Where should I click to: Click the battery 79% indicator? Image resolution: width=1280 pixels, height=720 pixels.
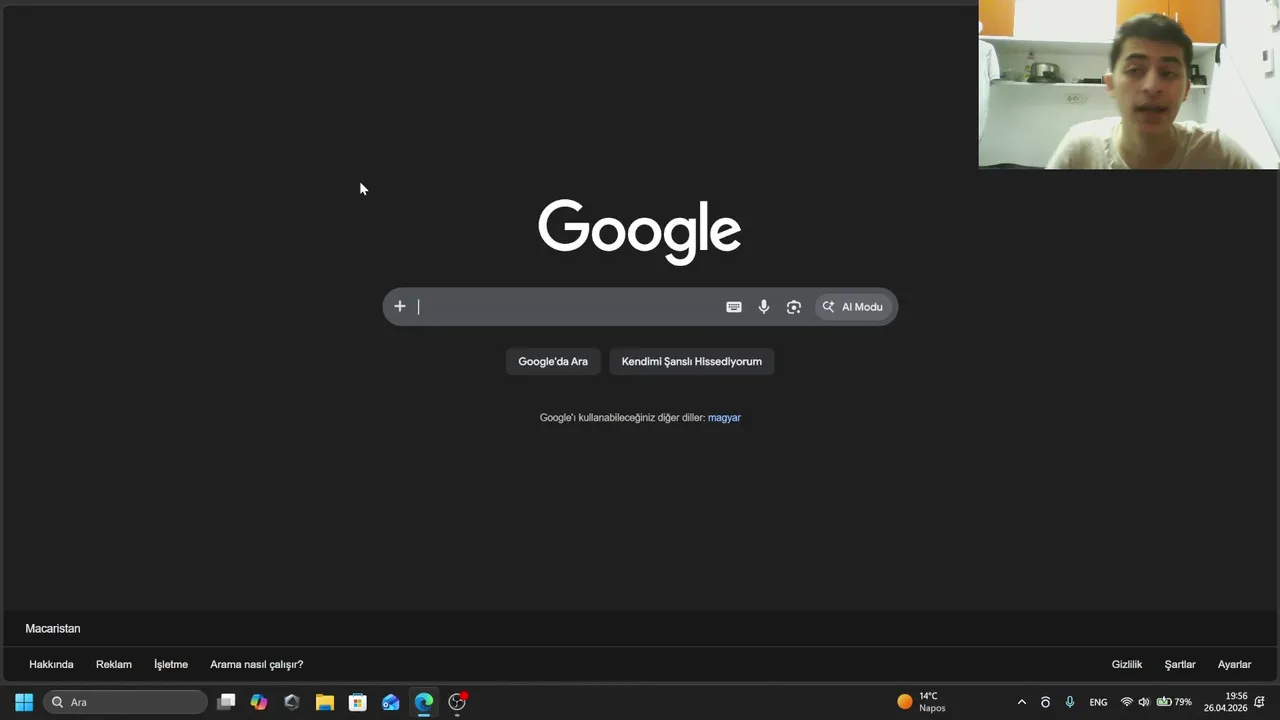click(1174, 702)
